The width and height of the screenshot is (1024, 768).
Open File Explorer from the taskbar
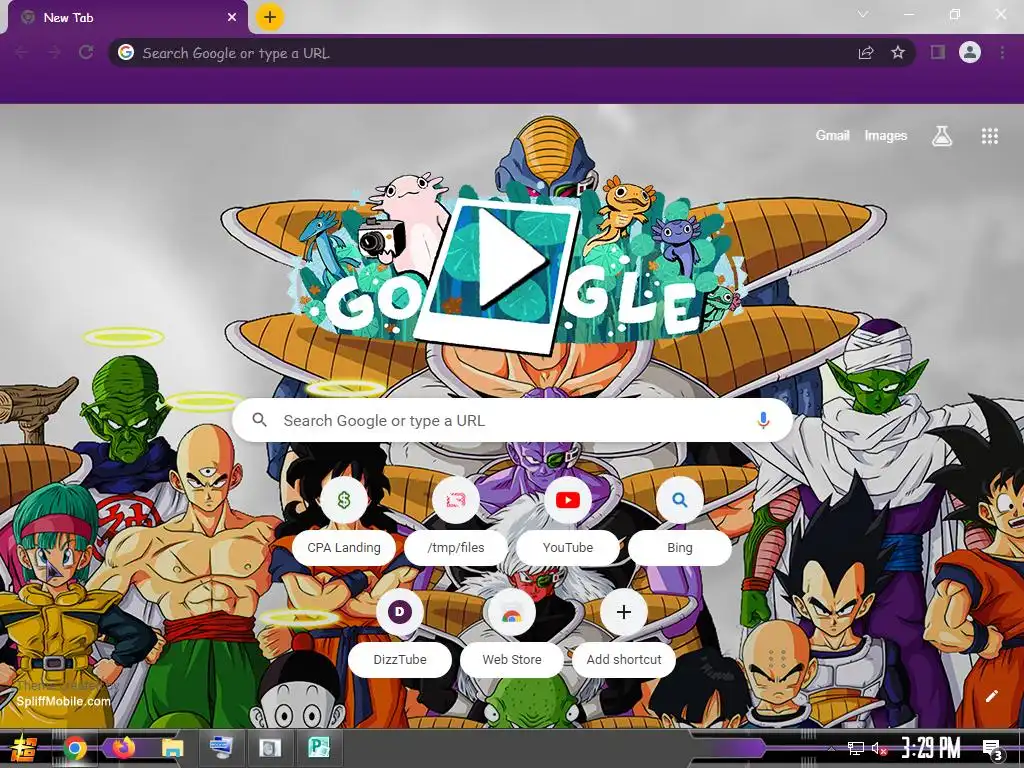[172, 748]
